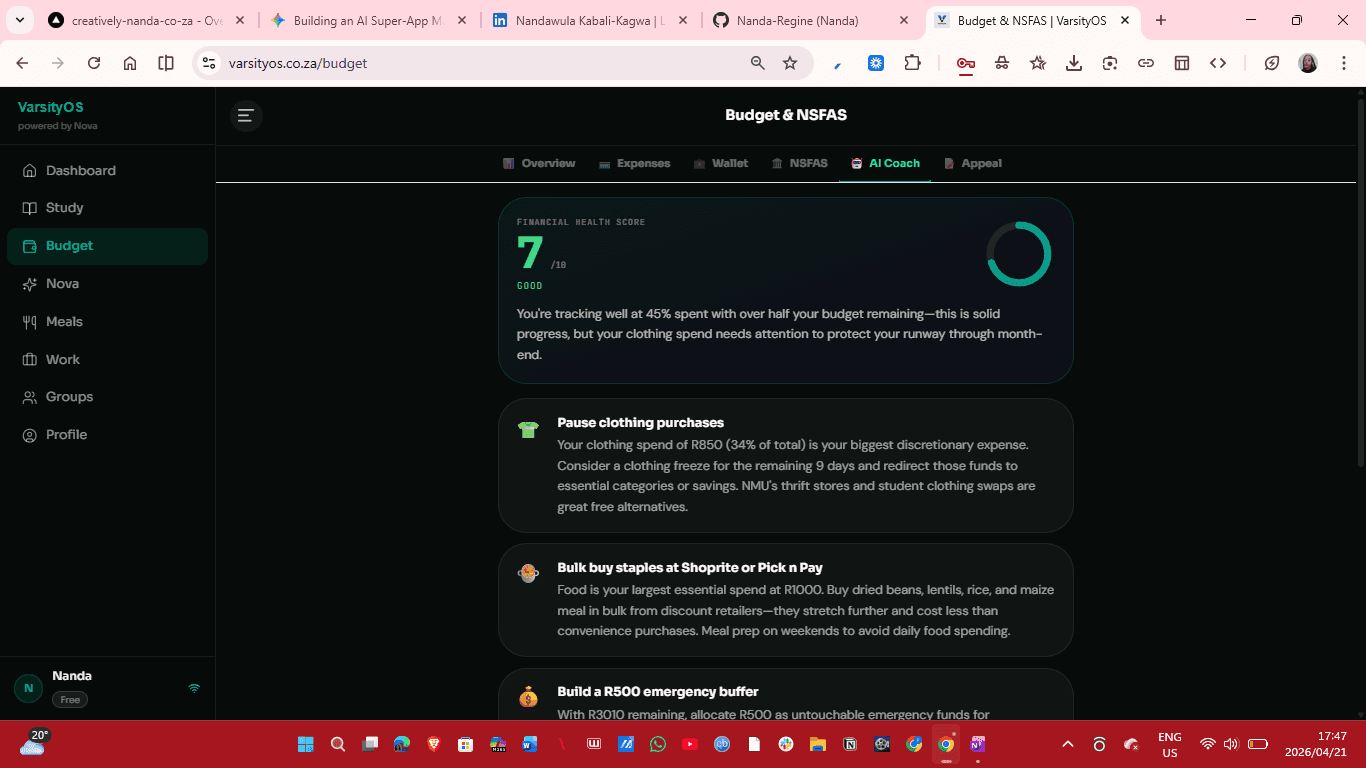1366x768 pixels.
Task: Open the browser downloads icon
Action: (x=1074, y=63)
